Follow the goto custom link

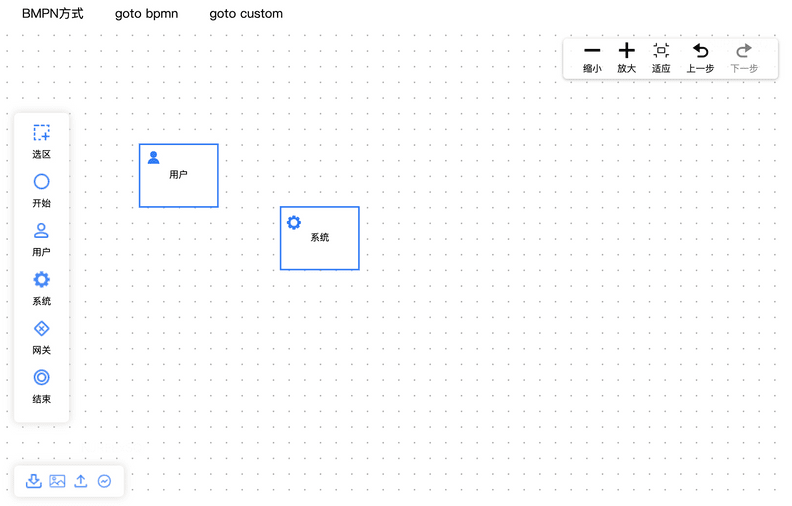click(x=246, y=14)
